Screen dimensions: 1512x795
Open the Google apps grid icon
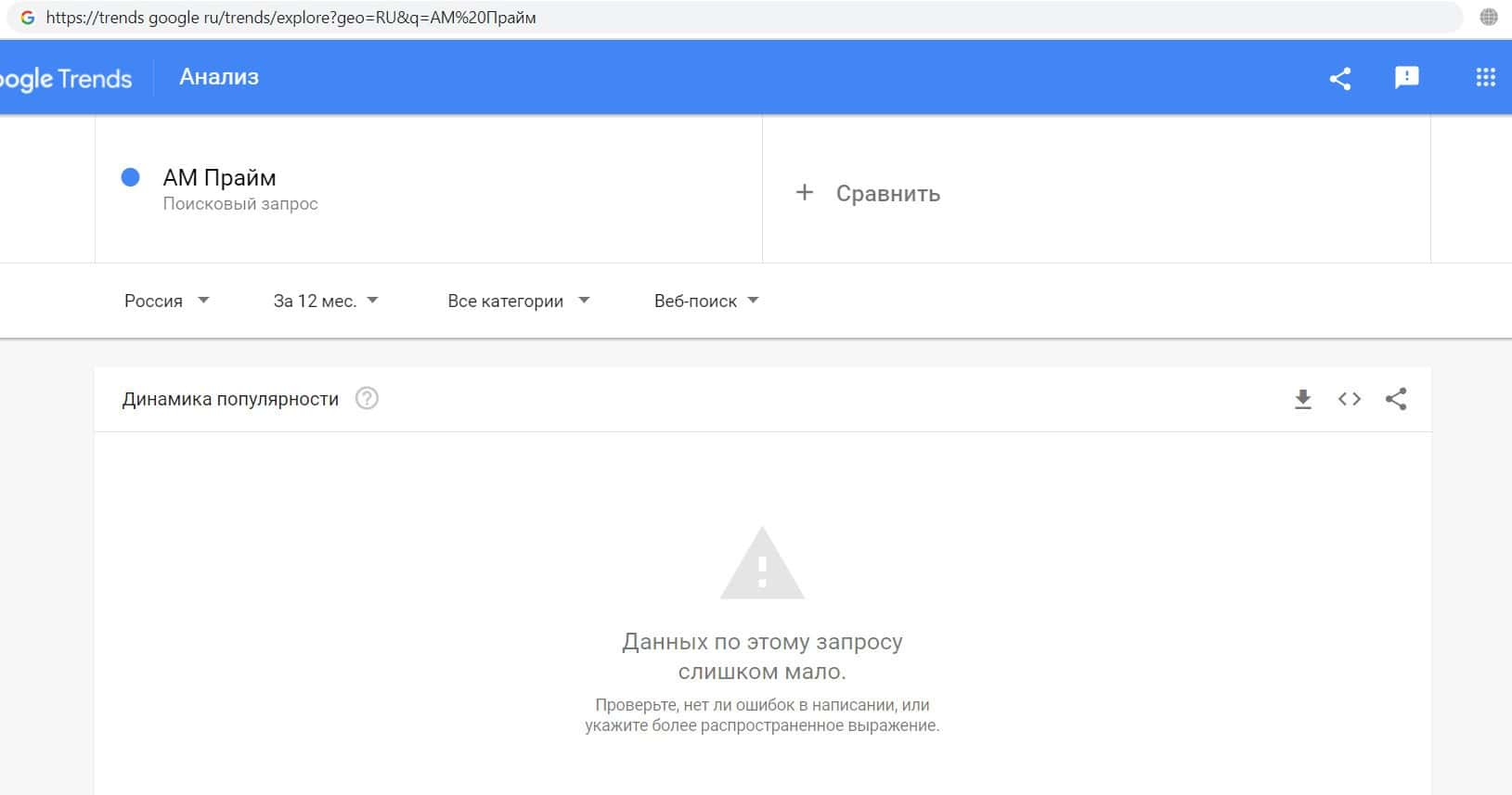(1485, 78)
